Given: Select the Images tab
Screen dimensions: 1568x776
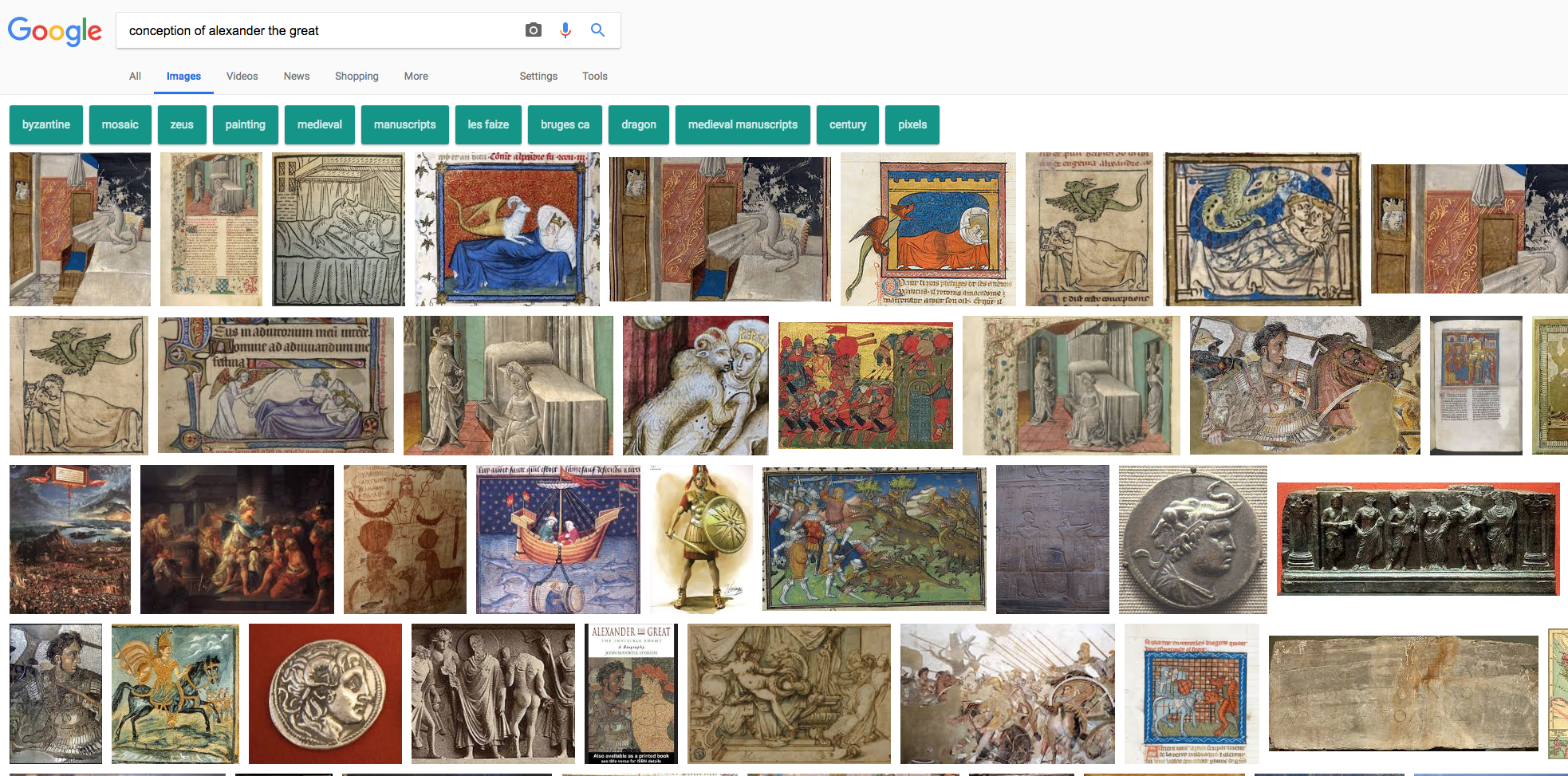Looking at the screenshot, I should point(183,76).
